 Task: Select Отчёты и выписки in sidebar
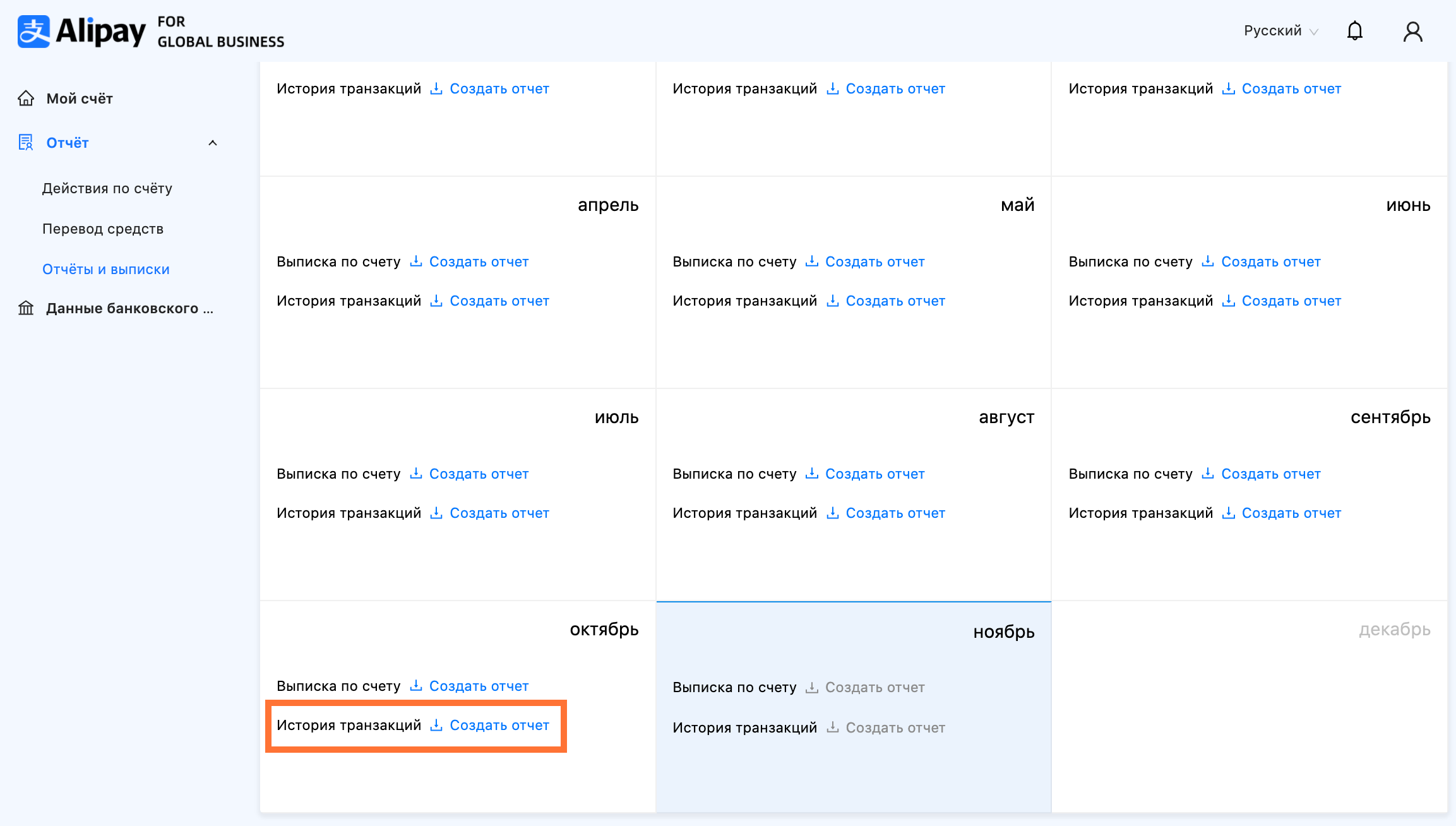[105, 269]
